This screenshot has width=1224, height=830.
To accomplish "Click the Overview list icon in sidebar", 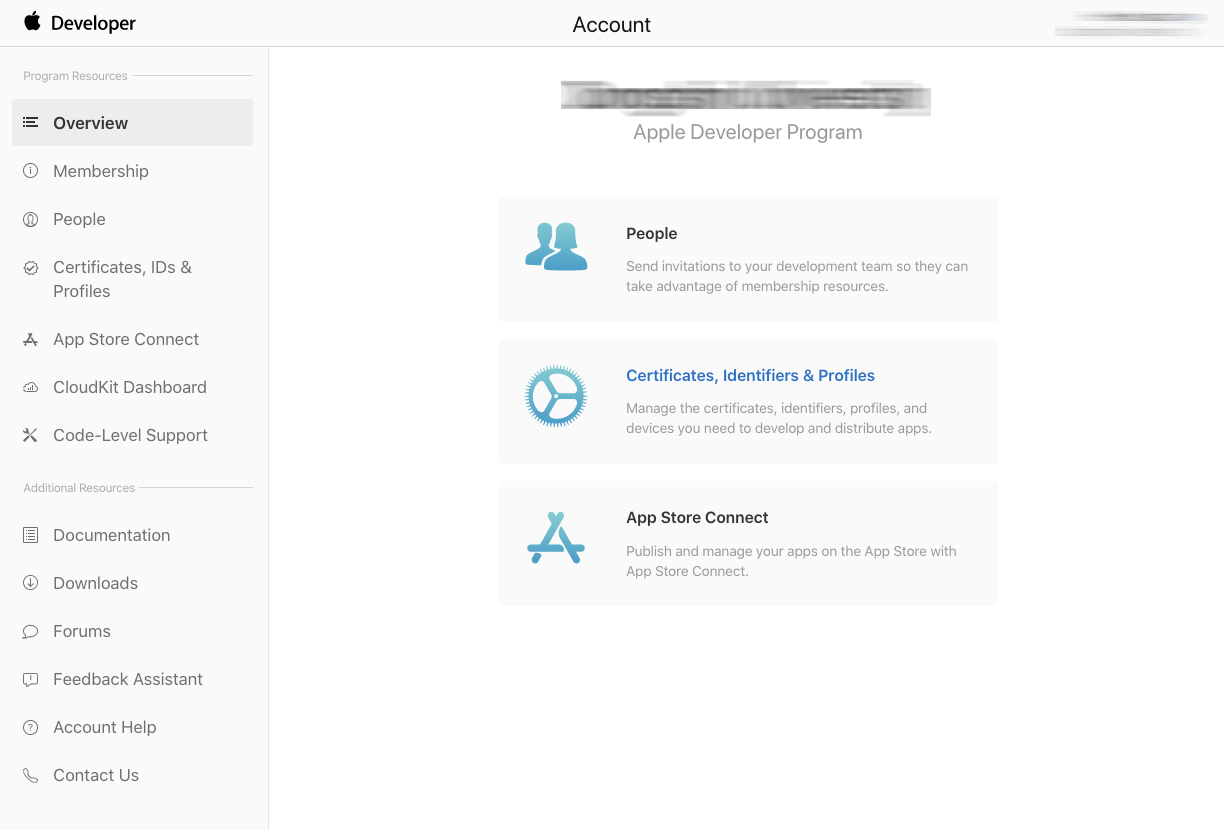I will pyautogui.click(x=31, y=122).
